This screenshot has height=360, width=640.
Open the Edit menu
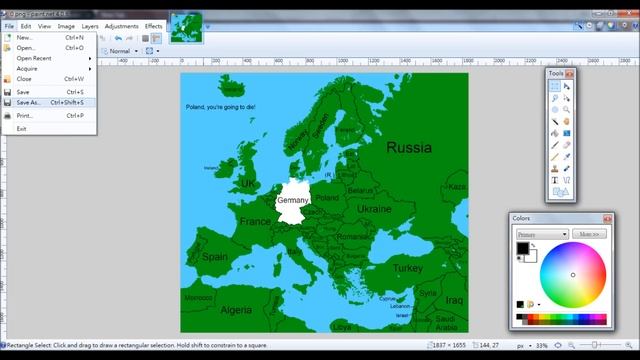[x=26, y=26]
